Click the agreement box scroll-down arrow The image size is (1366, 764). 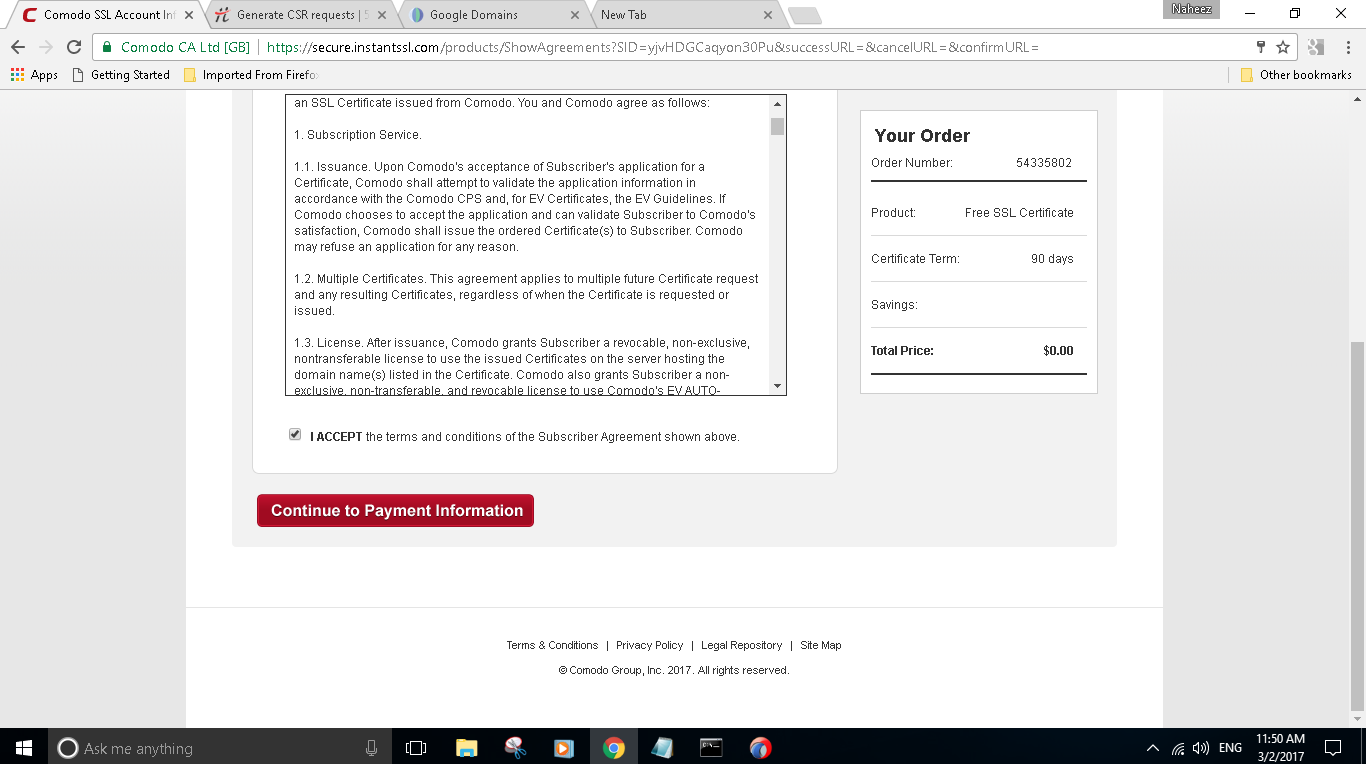777,386
